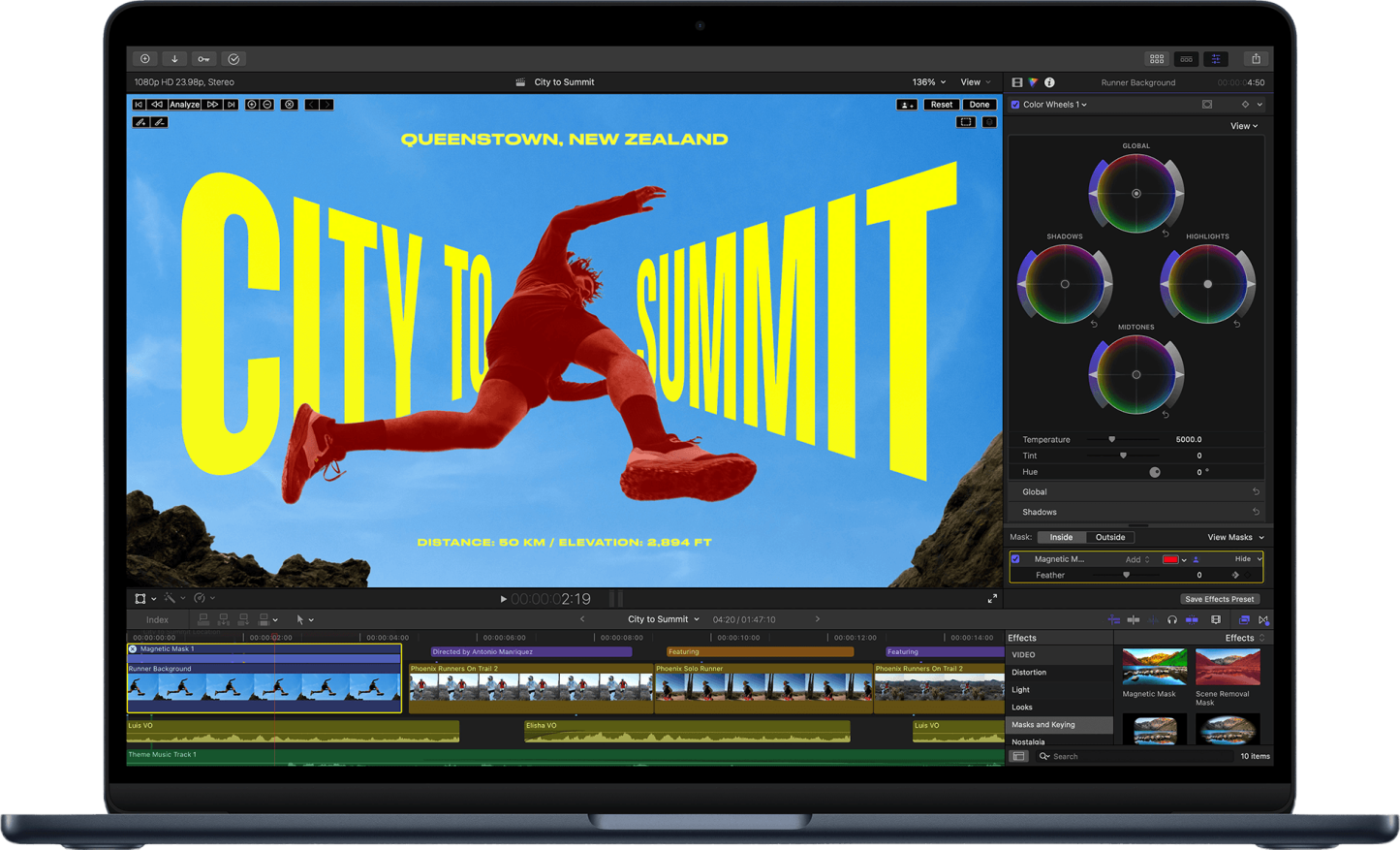Click the go to first frame mask icon
The image size is (1400, 850).
[x=140, y=105]
